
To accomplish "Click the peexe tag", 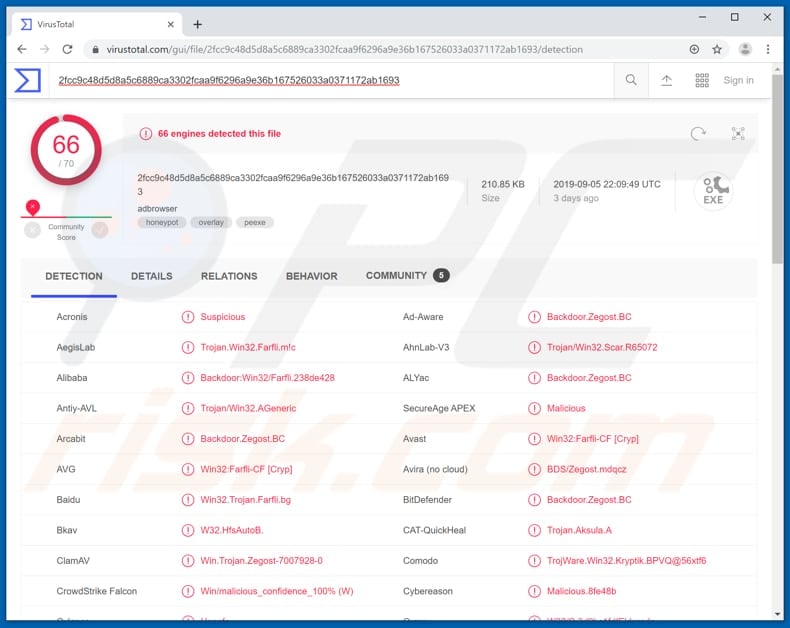I will click(255, 222).
